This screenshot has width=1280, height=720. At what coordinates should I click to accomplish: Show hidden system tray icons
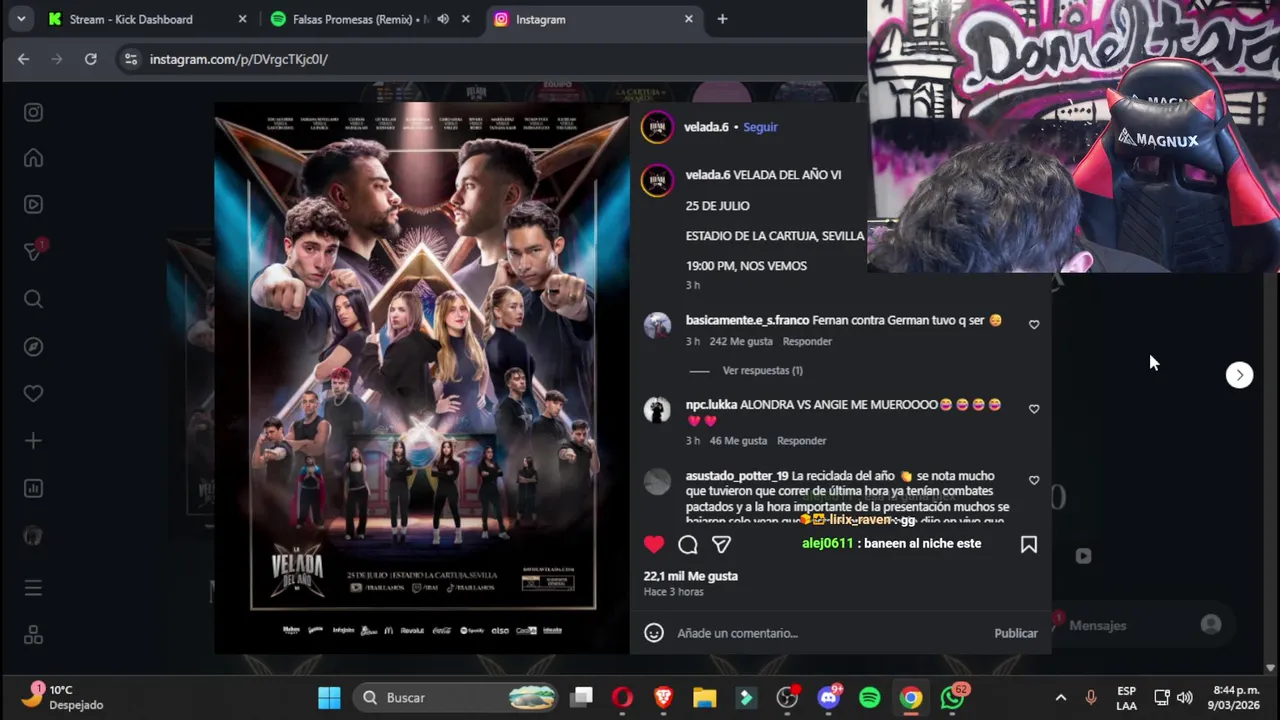pyautogui.click(x=1061, y=697)
